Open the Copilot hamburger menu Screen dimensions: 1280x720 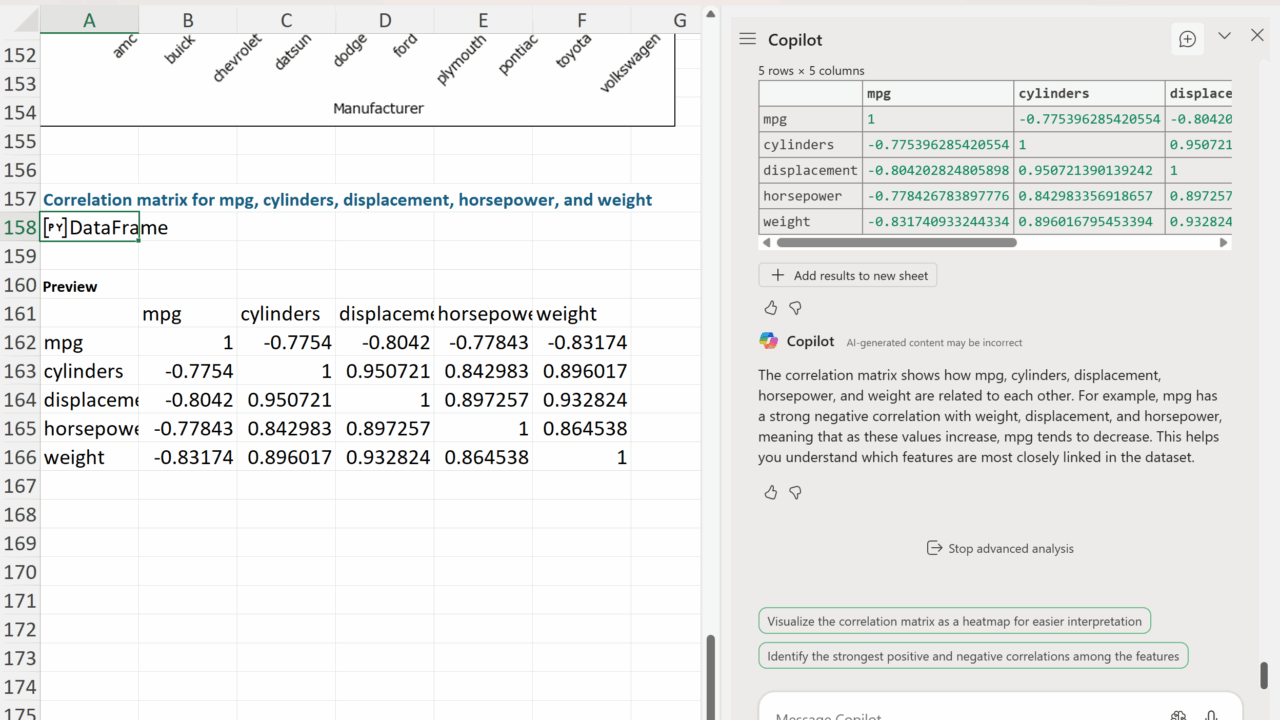click(x=747, y=39)
